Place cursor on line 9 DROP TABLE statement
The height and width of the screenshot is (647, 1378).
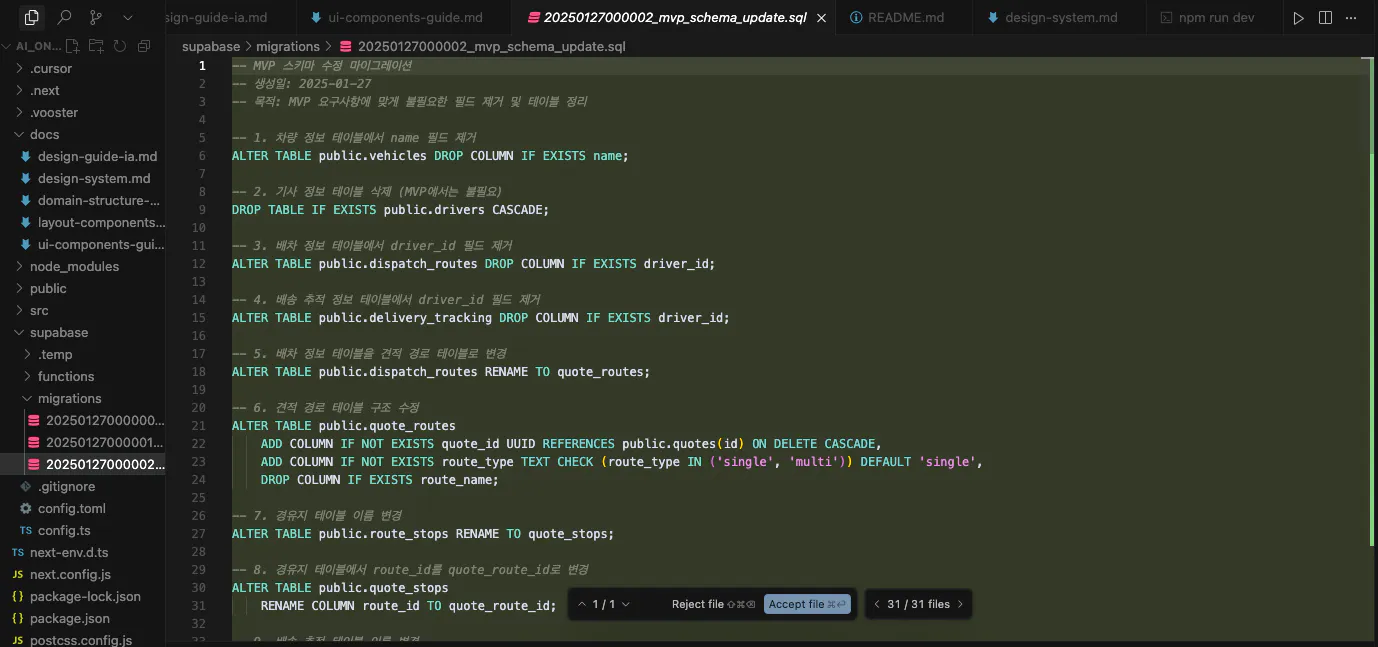tap(390, 210)
